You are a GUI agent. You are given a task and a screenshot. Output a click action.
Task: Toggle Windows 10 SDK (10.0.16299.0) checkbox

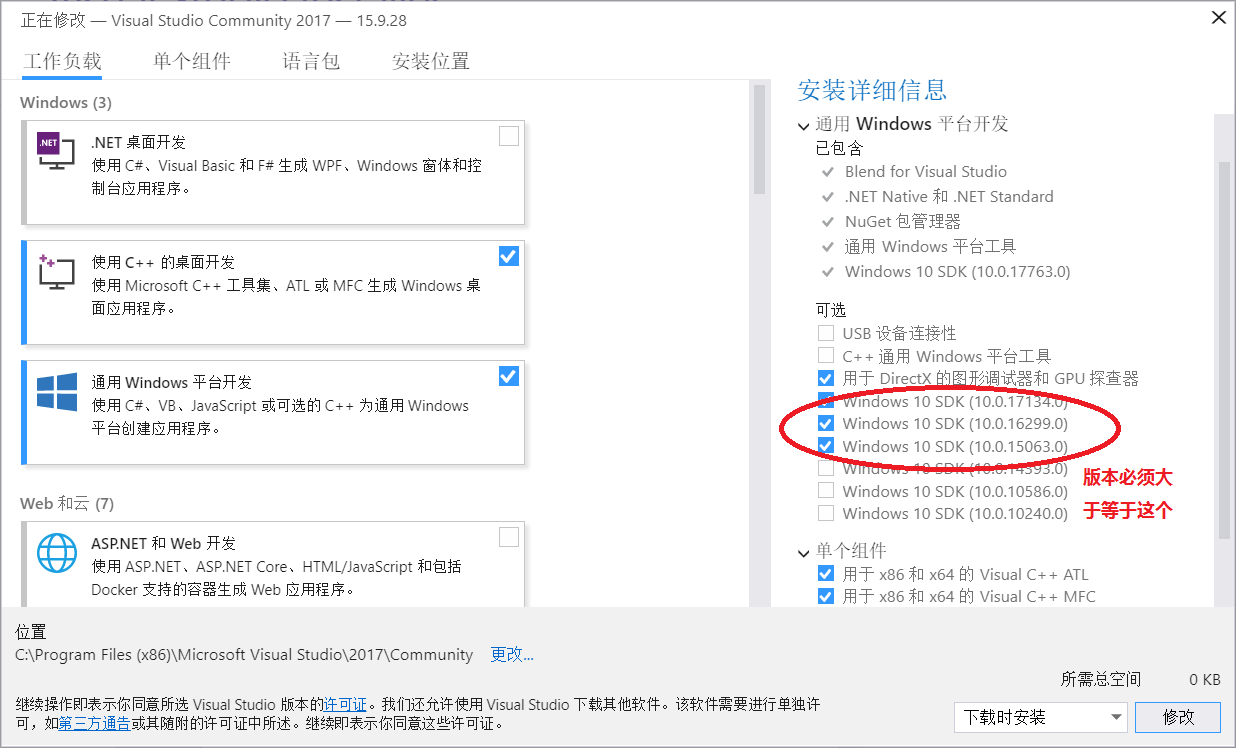(x=826, y=423)
